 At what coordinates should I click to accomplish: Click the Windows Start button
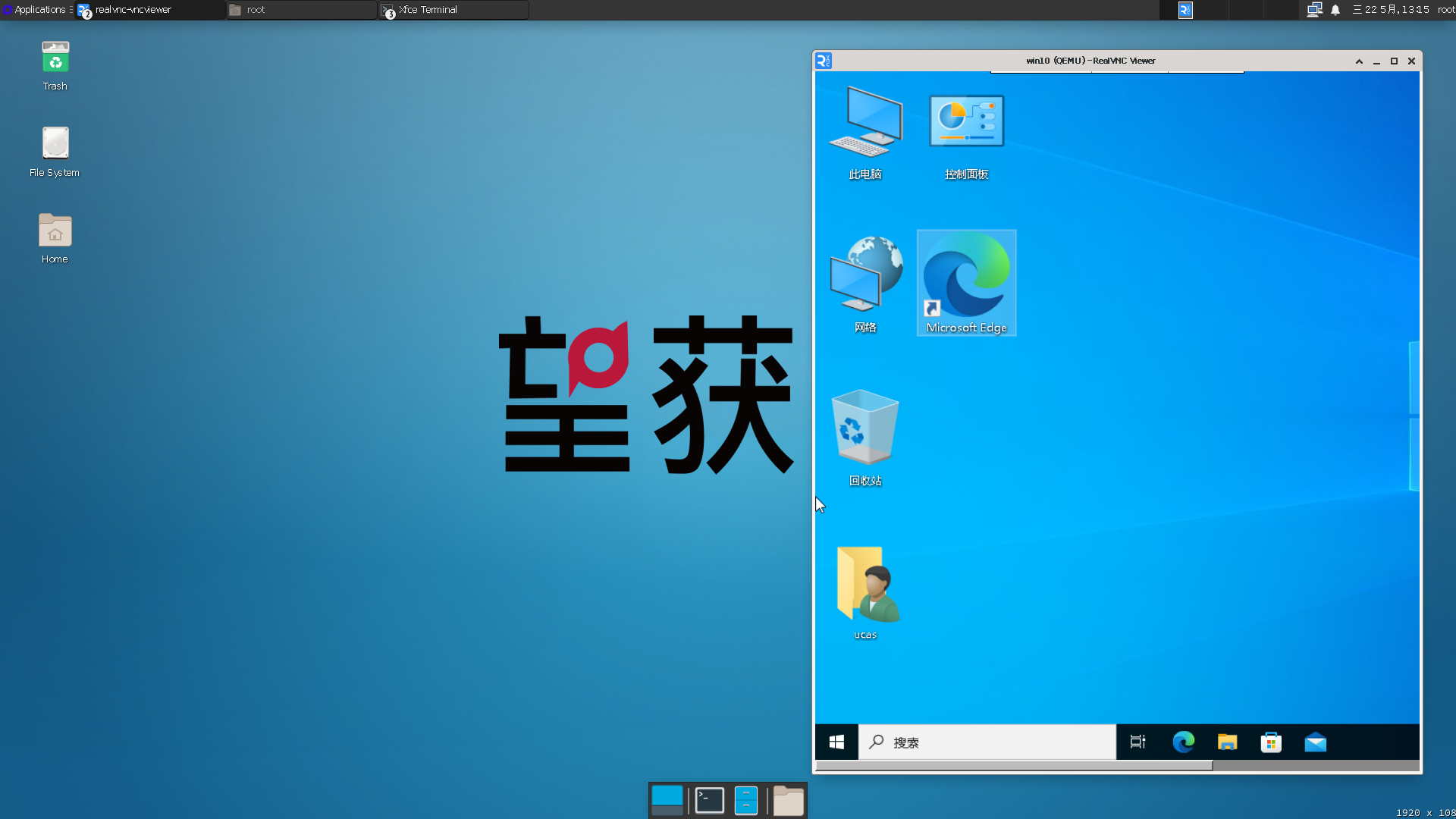pyautogui.click(x=836, y=742)
